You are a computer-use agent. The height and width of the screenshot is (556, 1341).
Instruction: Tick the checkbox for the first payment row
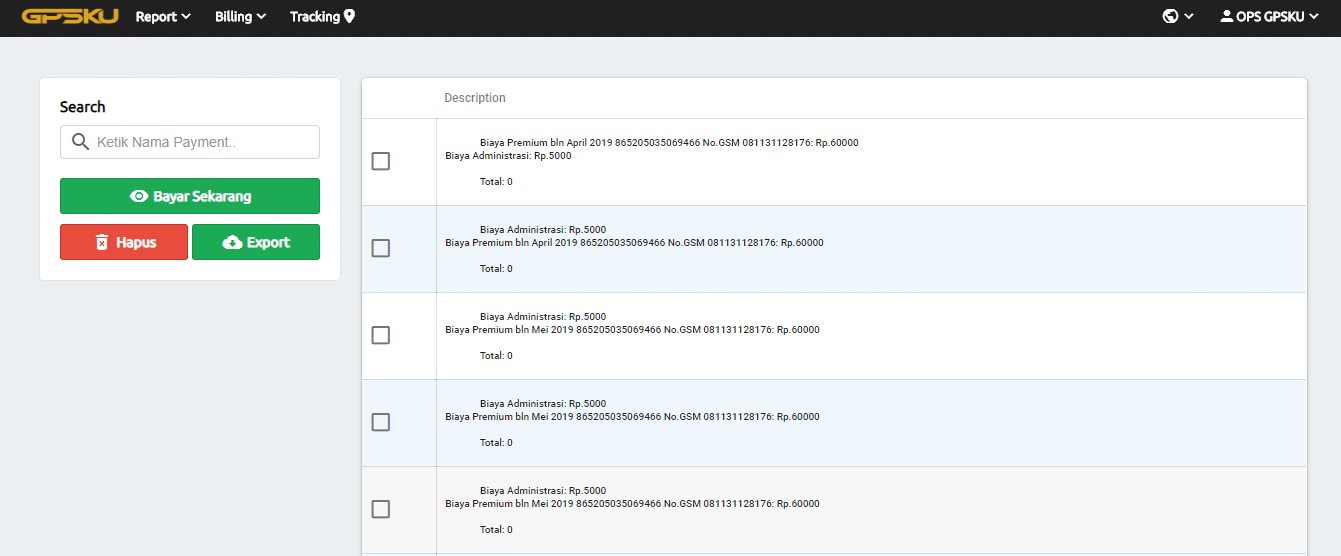(x=380, y=161)
